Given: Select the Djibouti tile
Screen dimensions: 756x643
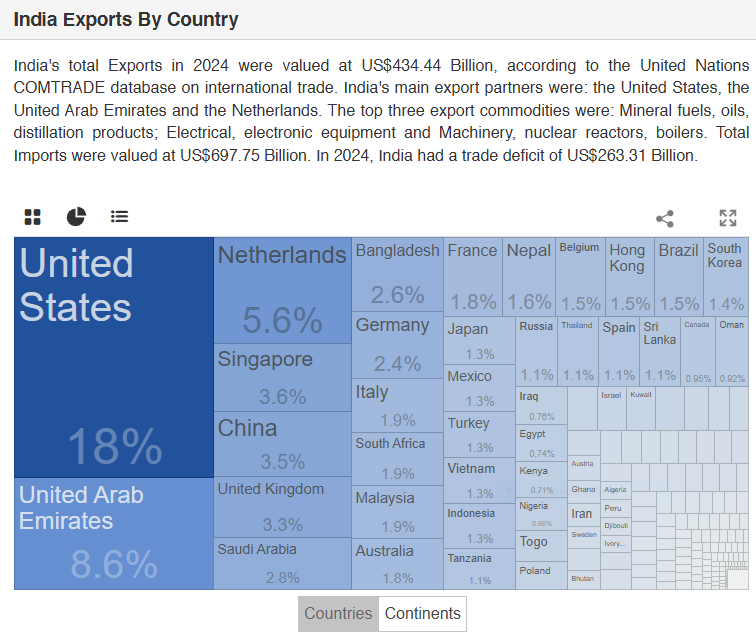Looking at the screenshot, I should point(616,527).
